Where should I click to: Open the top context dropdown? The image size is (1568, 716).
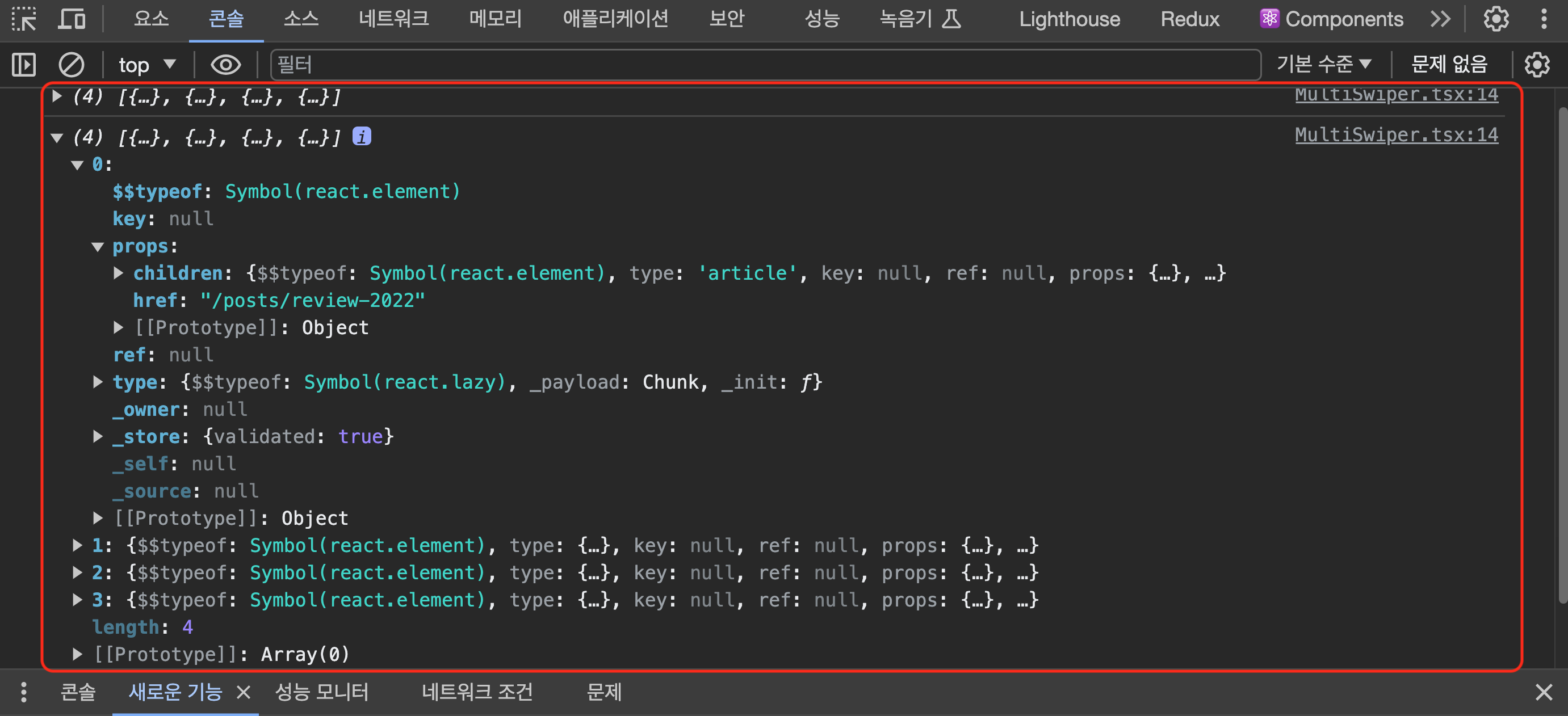tap(146, 65)
